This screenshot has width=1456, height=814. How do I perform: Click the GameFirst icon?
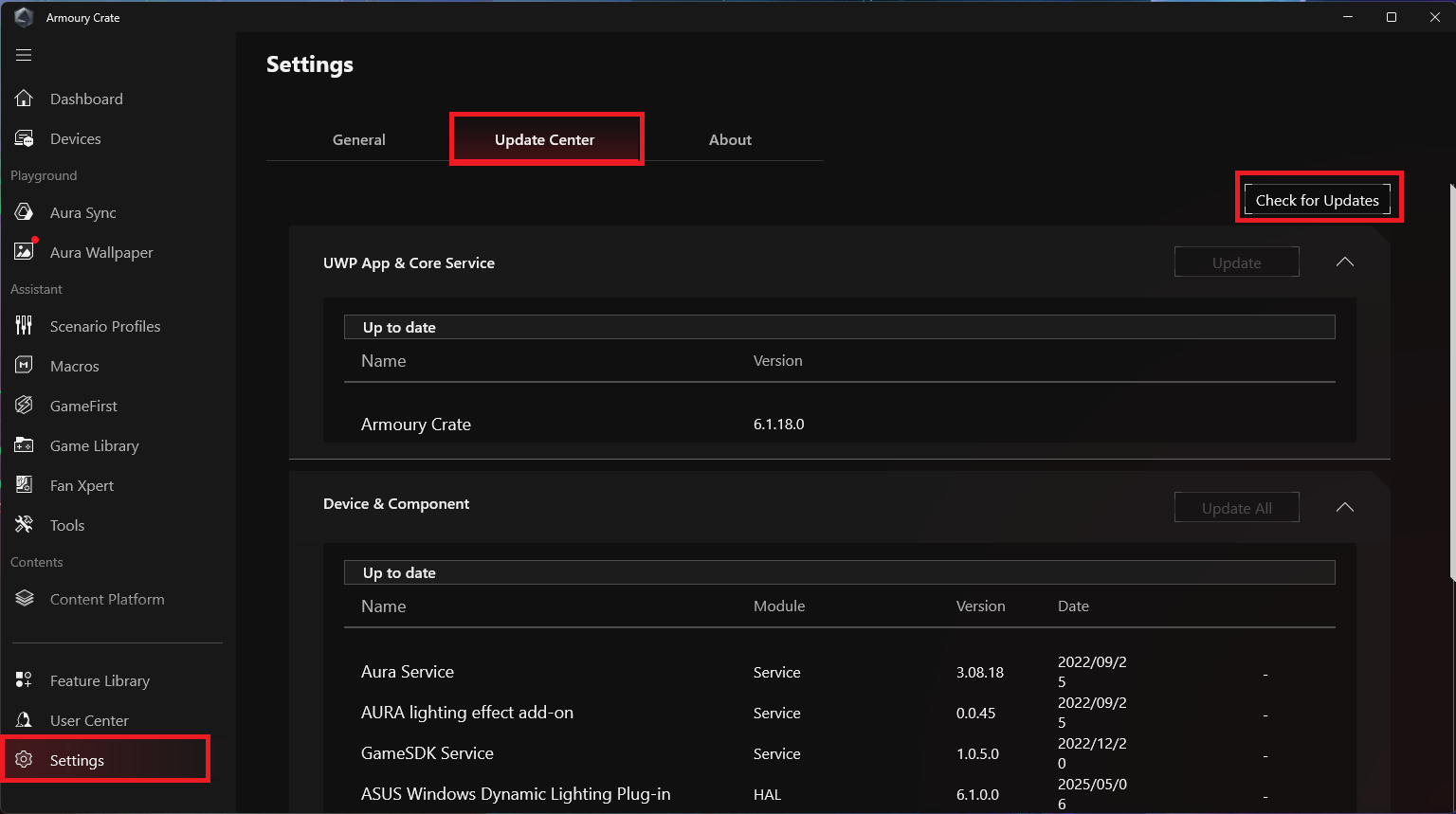24,406
